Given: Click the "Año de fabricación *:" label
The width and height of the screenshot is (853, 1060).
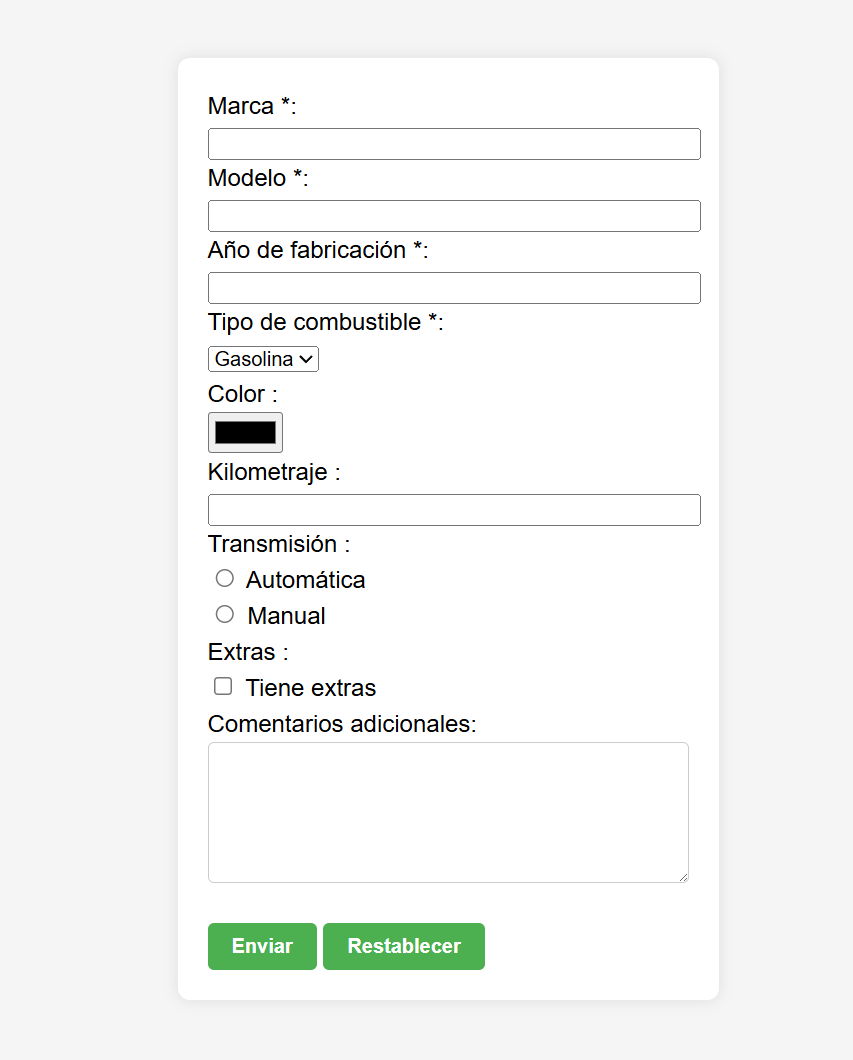Looking at the screenshot, I should click(x=318, y=250).
